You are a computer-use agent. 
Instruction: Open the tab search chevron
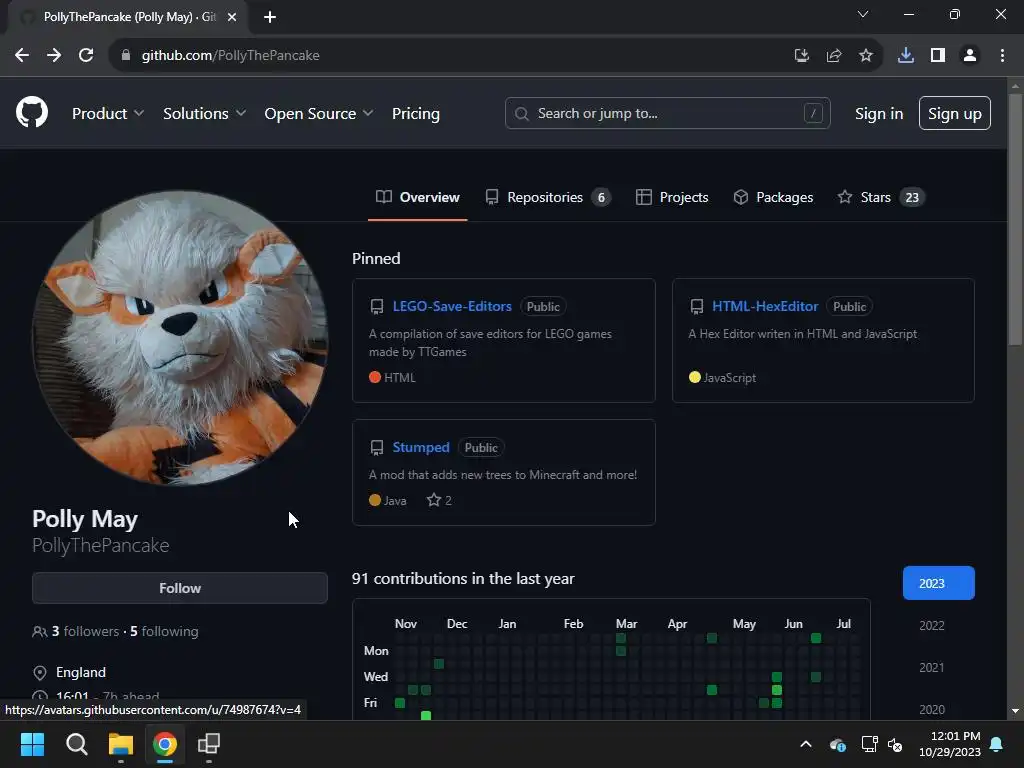point(863,14)
